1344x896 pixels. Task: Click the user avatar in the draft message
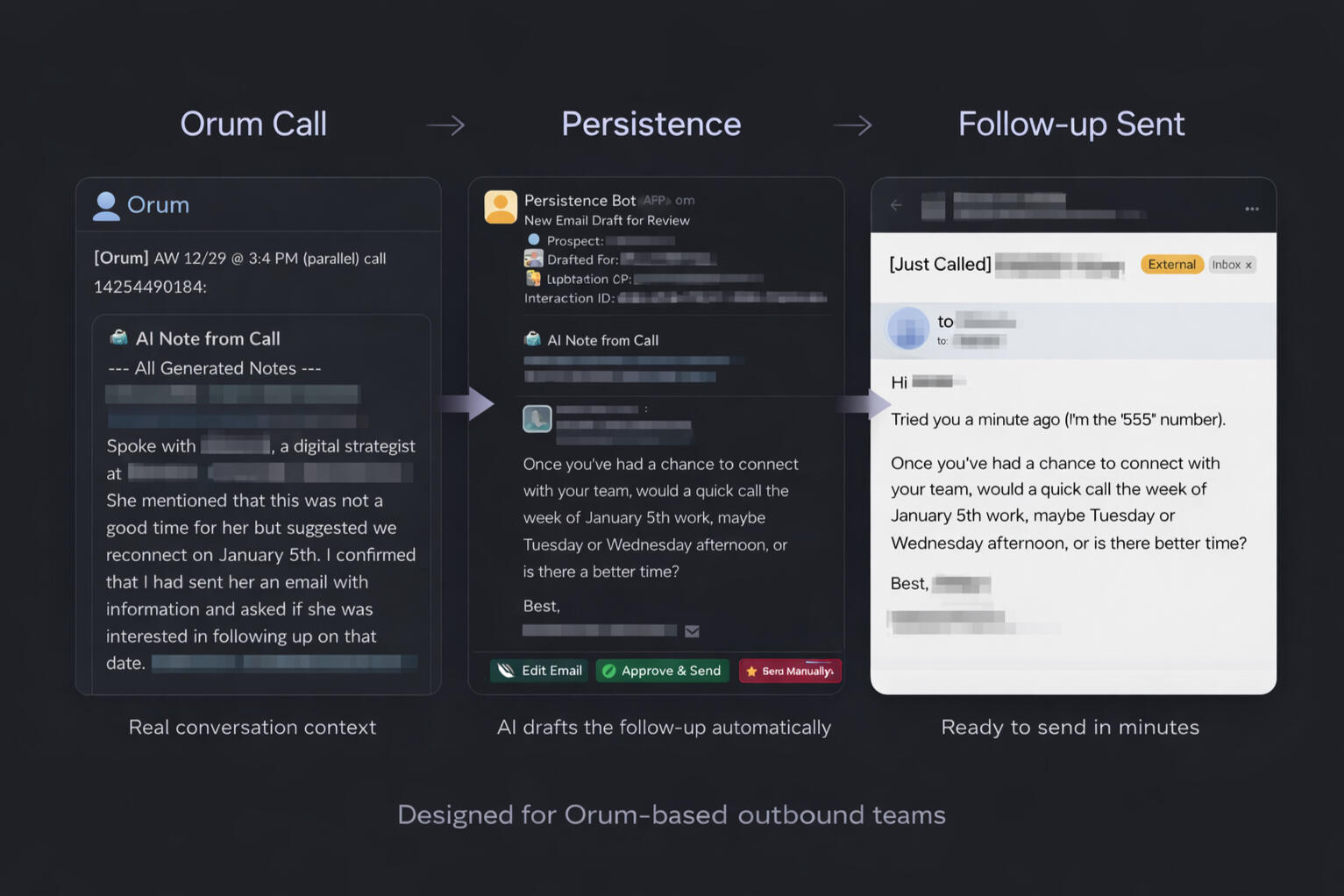coord(537,418)
